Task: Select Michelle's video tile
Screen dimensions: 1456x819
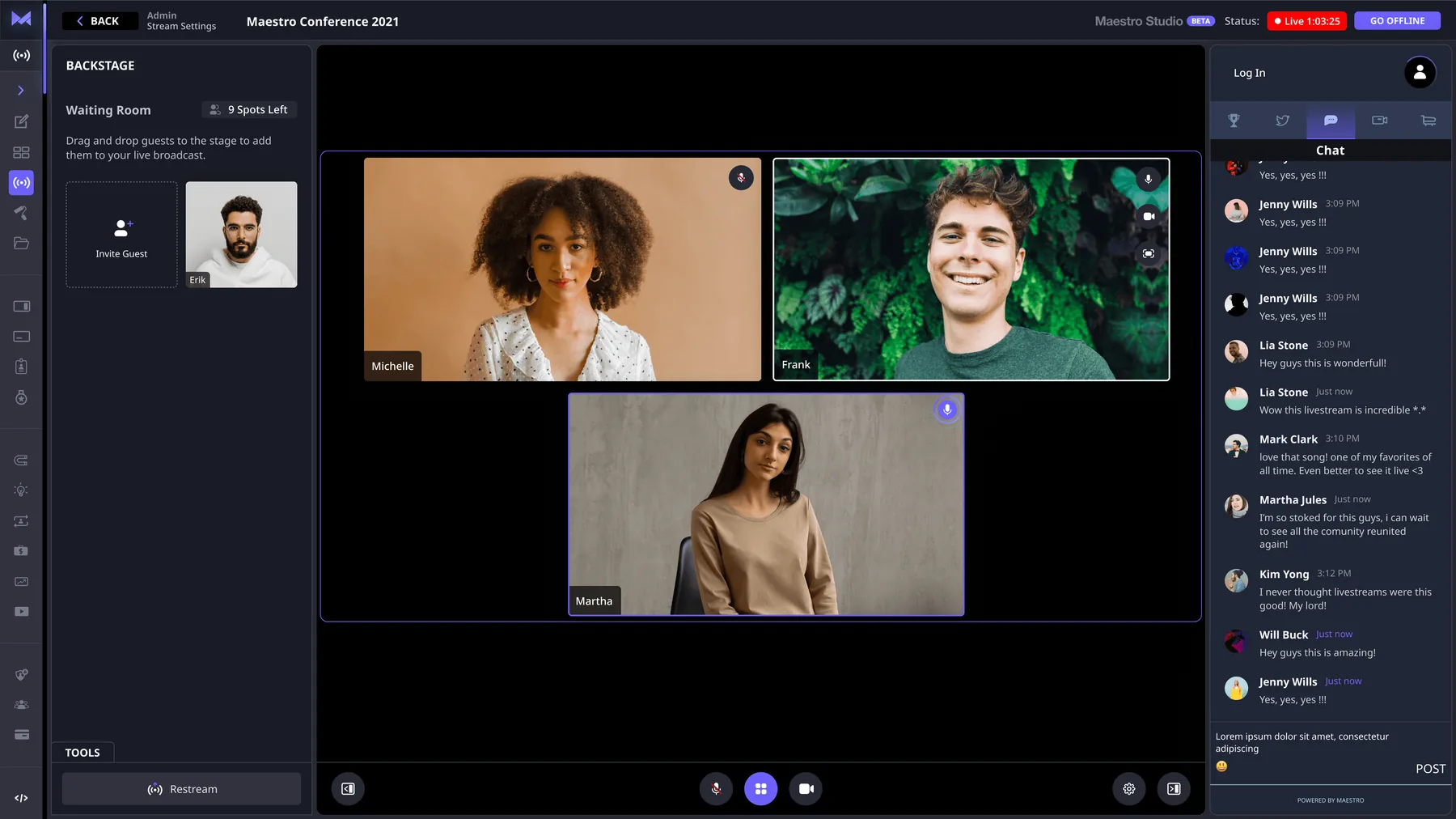Action: pyautogui.click(x=562, y=269)
